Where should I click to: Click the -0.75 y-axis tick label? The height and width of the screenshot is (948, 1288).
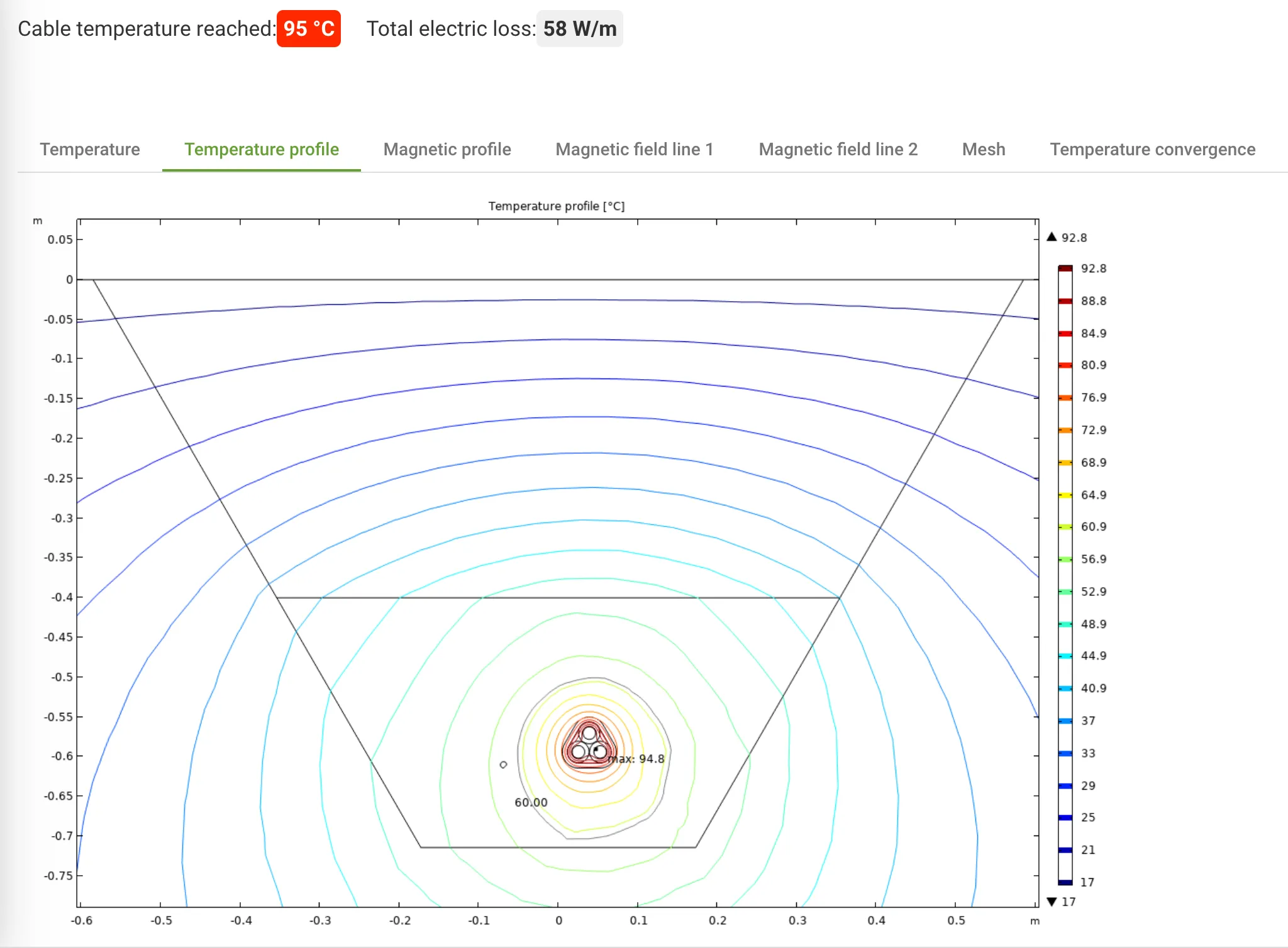pos(58,876)
